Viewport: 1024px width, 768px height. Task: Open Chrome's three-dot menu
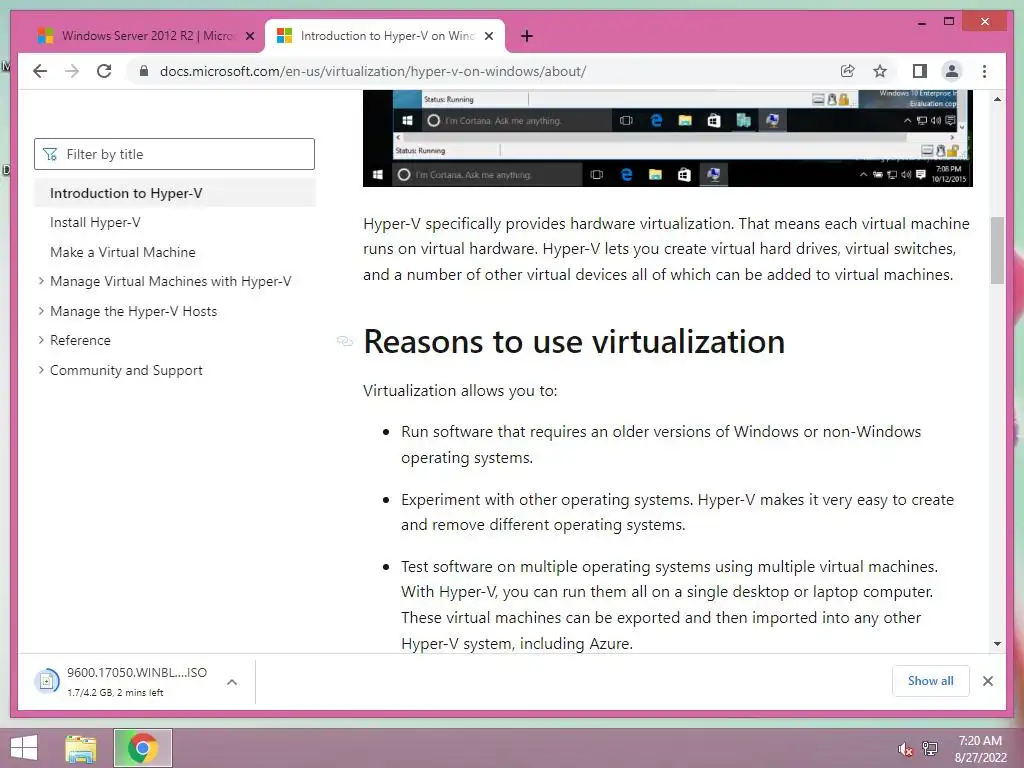pos(984,71)
